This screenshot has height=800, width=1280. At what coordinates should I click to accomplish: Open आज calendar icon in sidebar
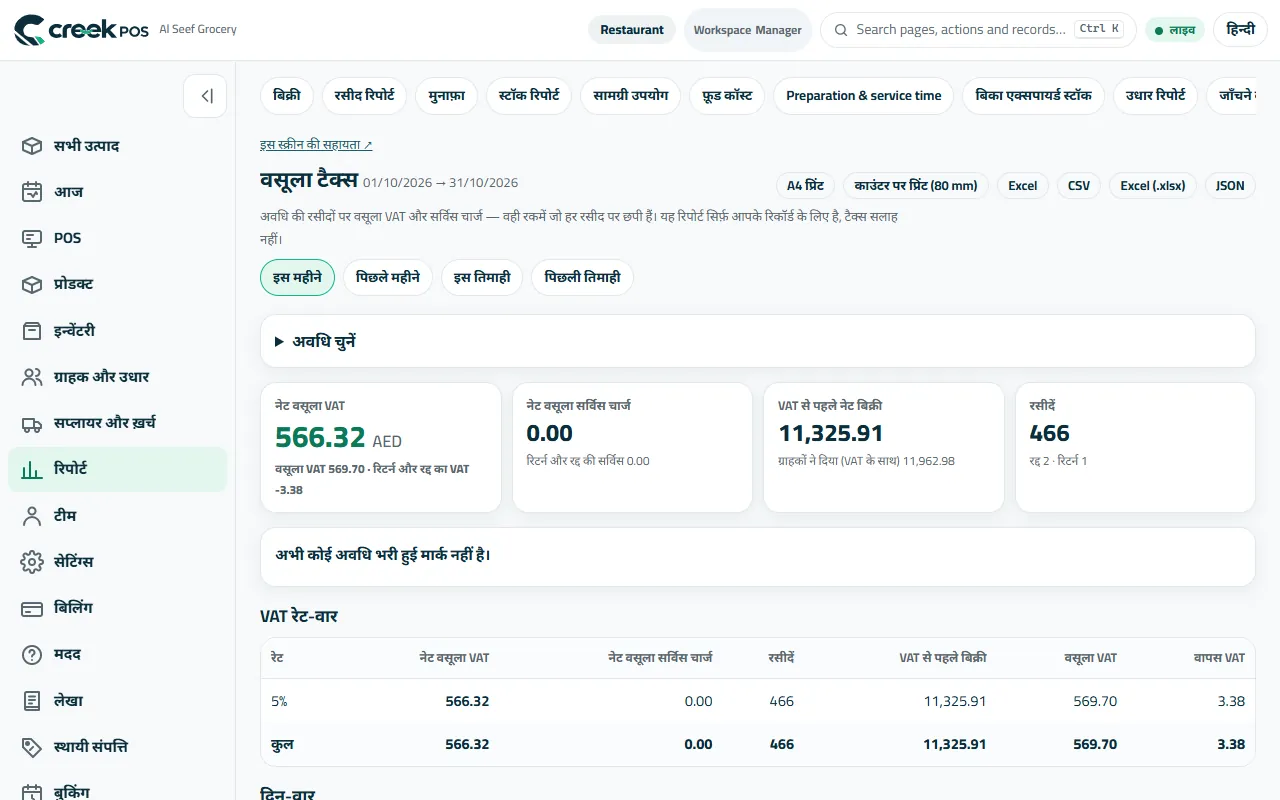point(32,192)
